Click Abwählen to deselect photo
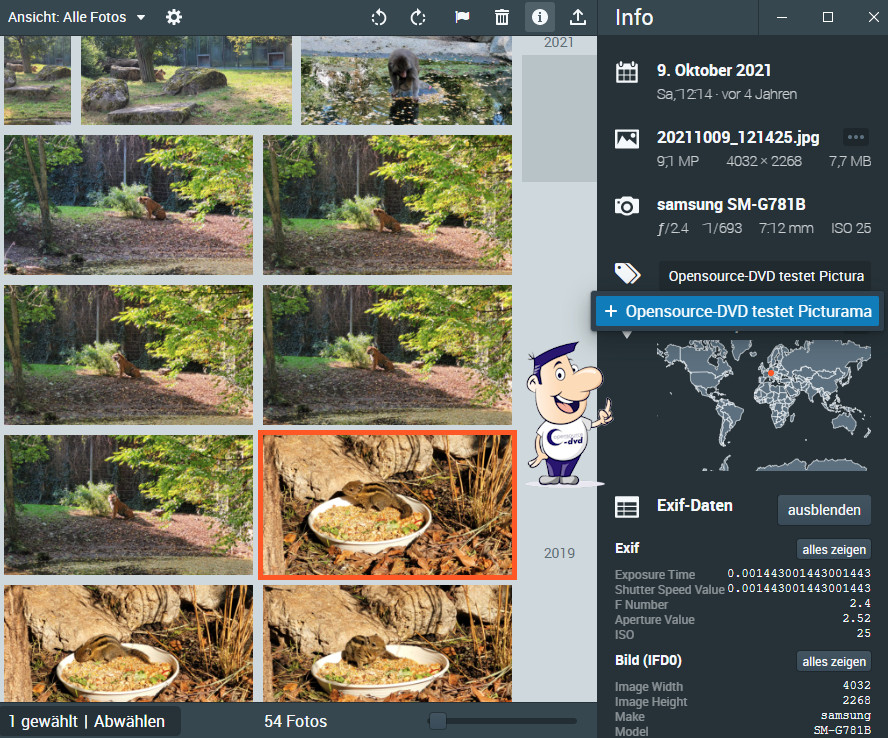This screenshot has width=888, height=738. point(129,721)
